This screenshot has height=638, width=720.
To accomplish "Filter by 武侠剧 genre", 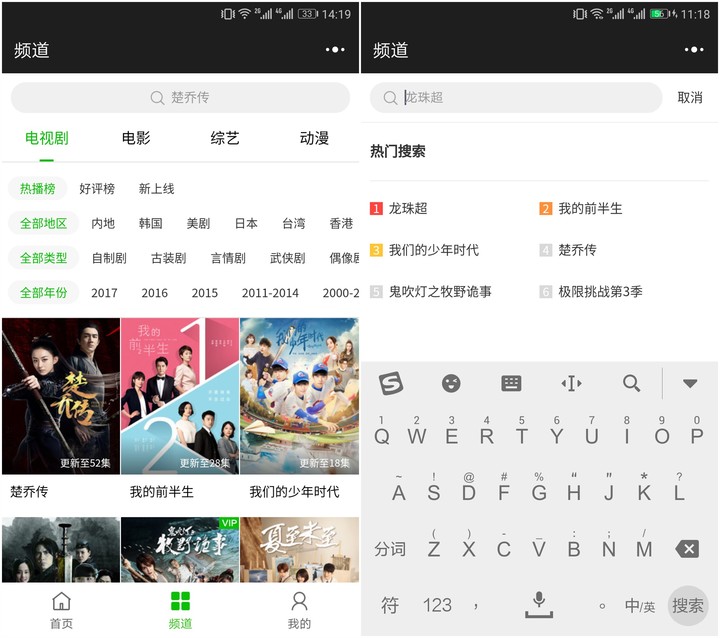I will pos(287,258).
